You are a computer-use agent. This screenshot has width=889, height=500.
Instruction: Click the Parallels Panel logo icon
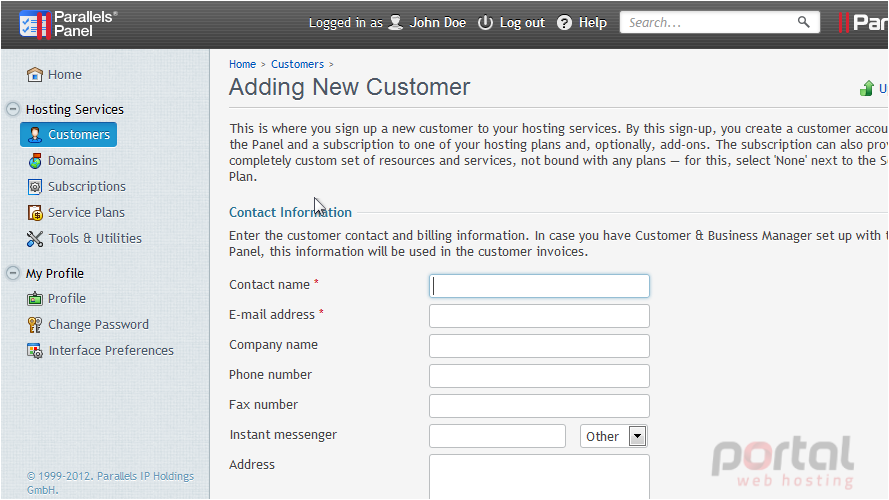pyautogui.click(x=34, y=24)
